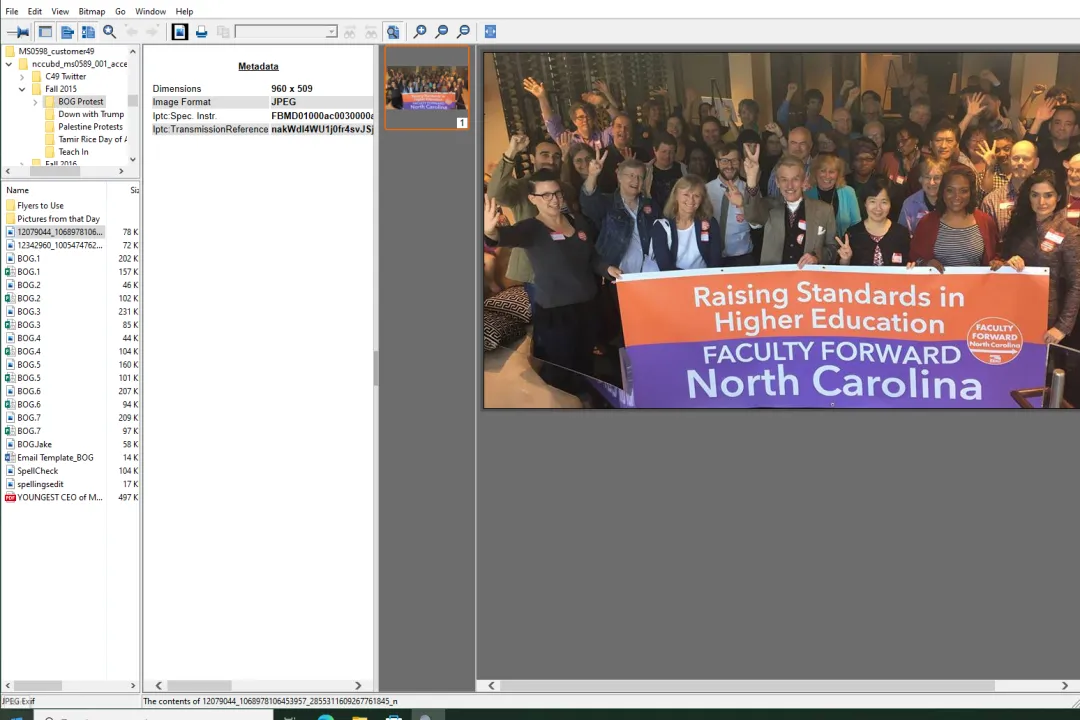
Task: Click the pin icon in the toolbar
Action: pyautogui.click(x=18, y=32)
